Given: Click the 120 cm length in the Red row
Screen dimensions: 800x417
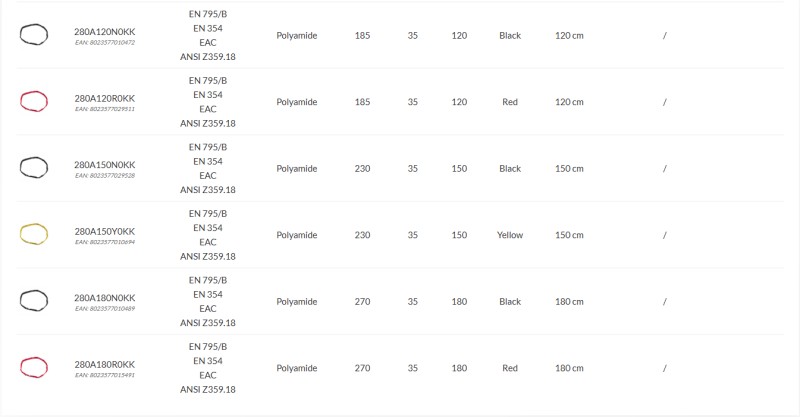Looking at the screenshot, I should point(569,102).
